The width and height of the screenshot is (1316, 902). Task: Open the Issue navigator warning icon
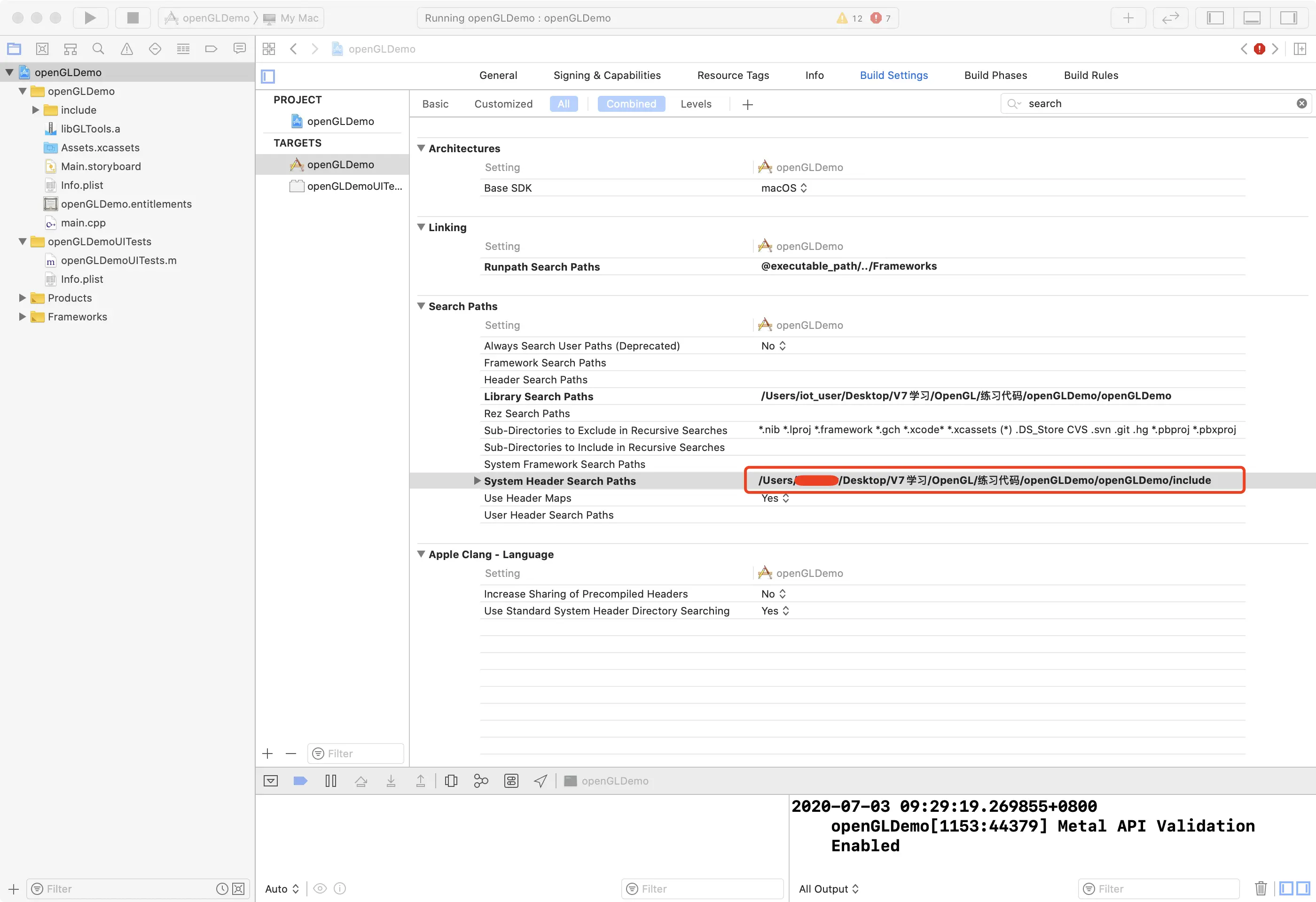point(127,49)
